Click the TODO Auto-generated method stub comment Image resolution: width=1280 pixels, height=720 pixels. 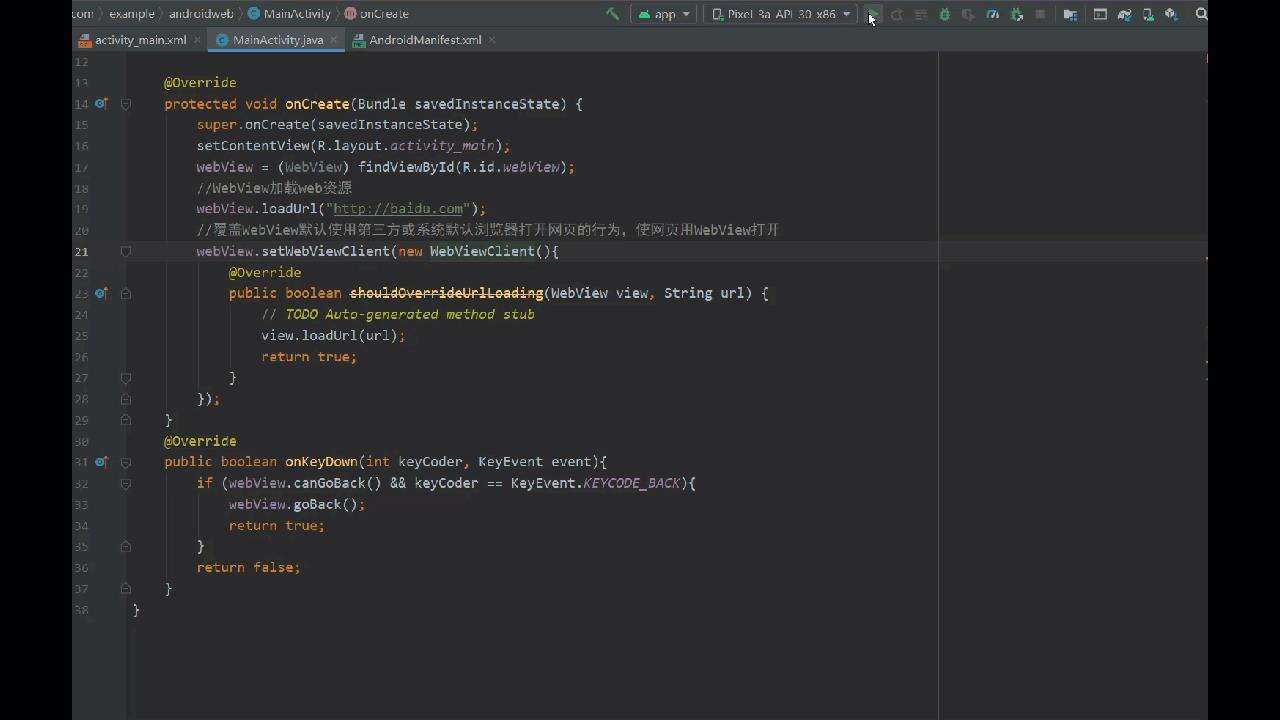pos(398,314)
